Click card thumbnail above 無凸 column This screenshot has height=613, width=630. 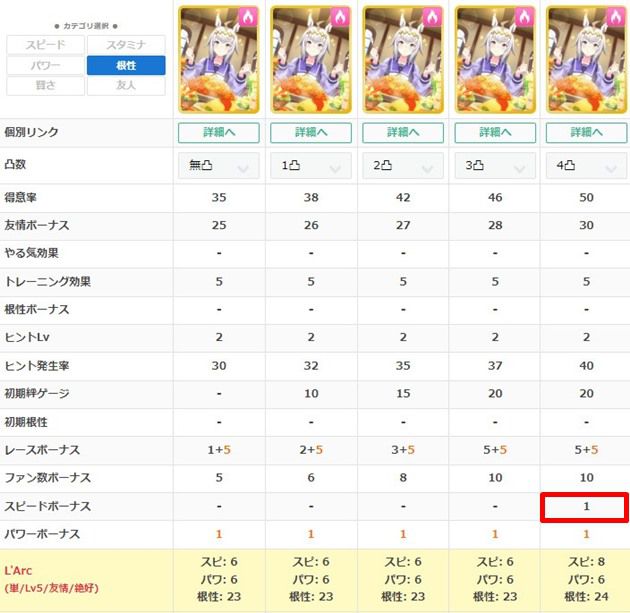coord(219,59)
